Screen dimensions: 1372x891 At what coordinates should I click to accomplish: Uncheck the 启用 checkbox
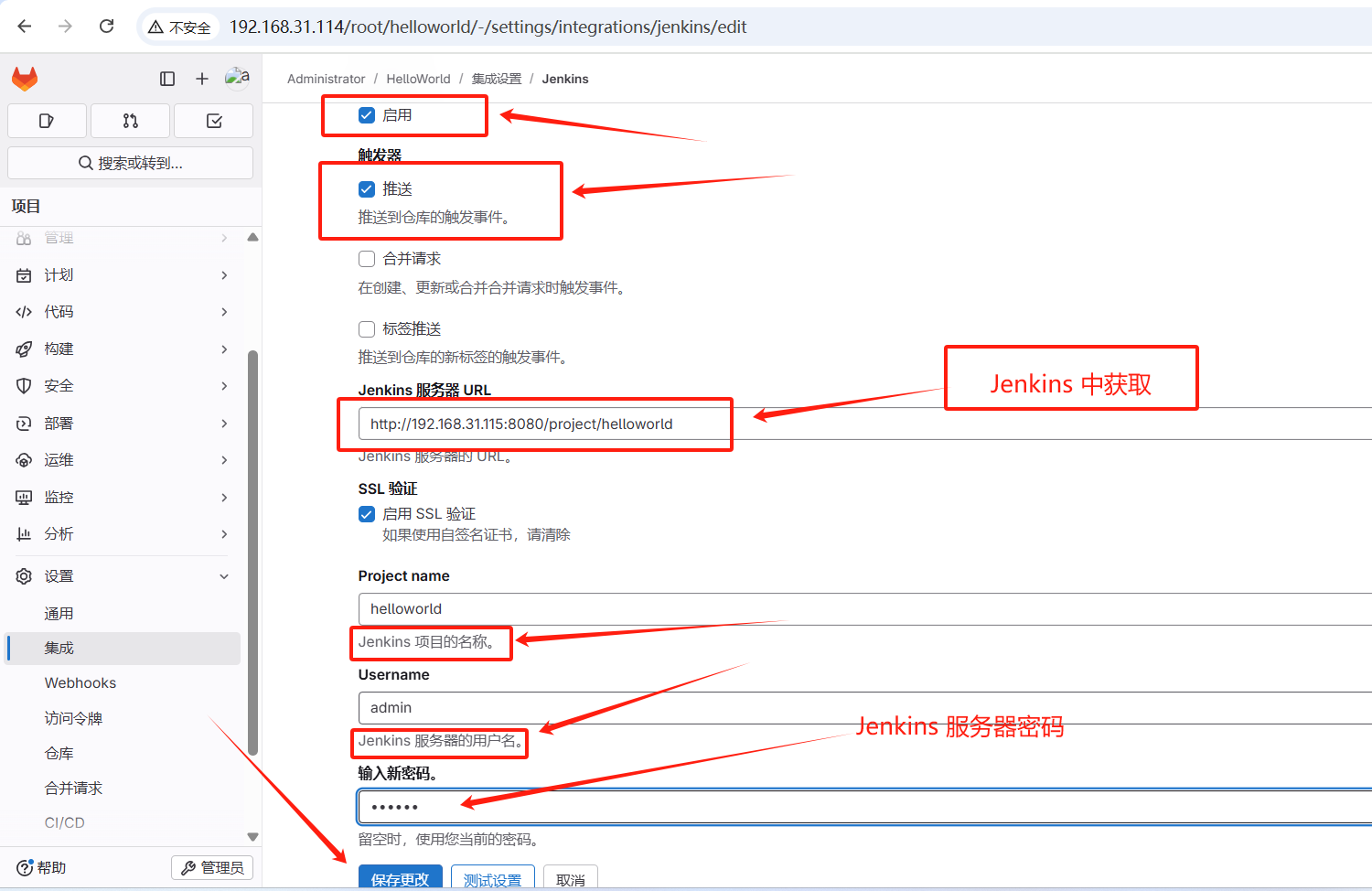coord(367,115)
